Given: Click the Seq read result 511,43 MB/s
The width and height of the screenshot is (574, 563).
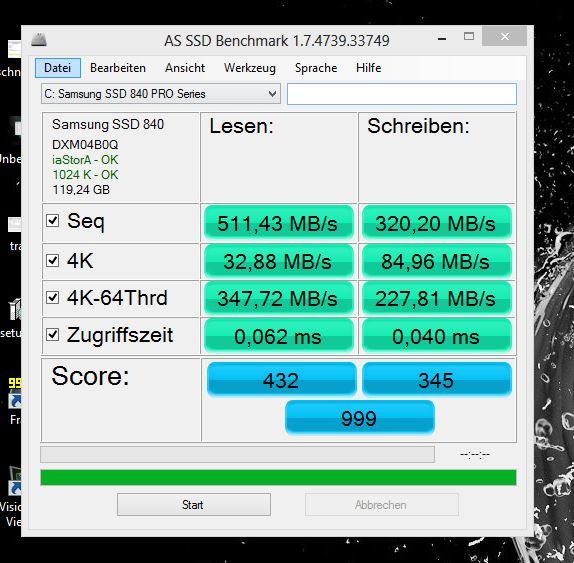Looking at the screenshot, I should pyautogui.click(x=279, y=223).
